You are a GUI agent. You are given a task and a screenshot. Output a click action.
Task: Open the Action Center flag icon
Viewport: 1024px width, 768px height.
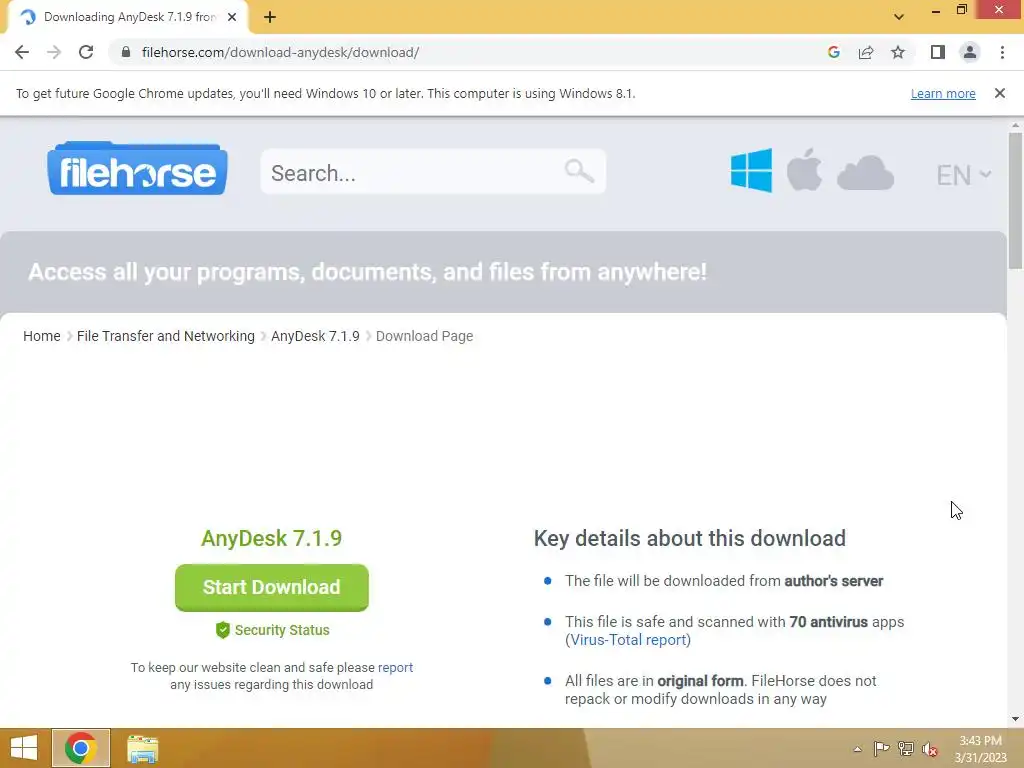pos(881,749)
